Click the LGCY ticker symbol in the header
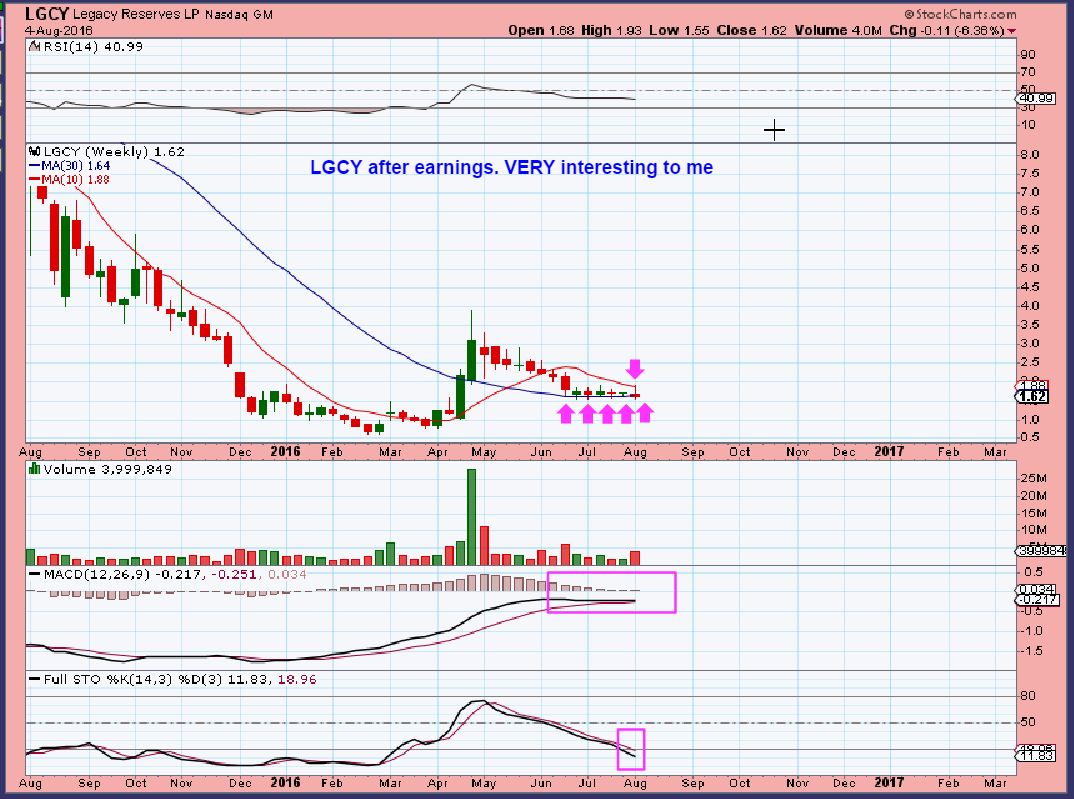This screenshot has width=1074, height=799. click(47, 14)
